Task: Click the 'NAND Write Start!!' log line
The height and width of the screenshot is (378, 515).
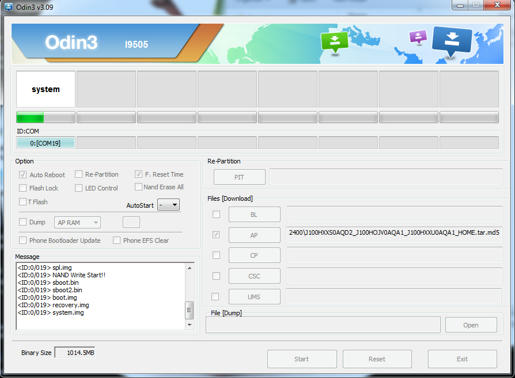Action: 61,275
